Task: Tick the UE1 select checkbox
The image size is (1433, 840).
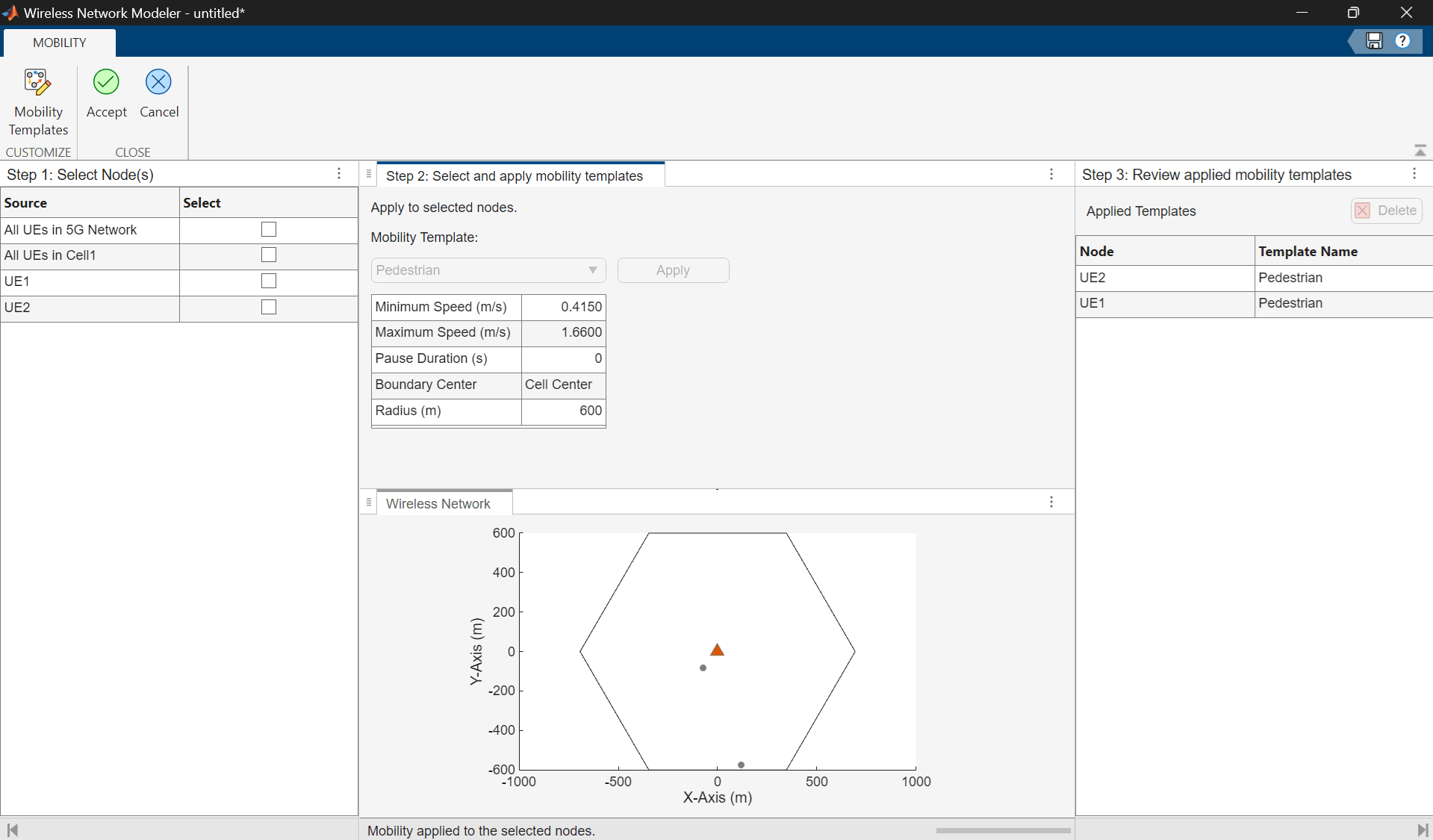Action: 269,281
